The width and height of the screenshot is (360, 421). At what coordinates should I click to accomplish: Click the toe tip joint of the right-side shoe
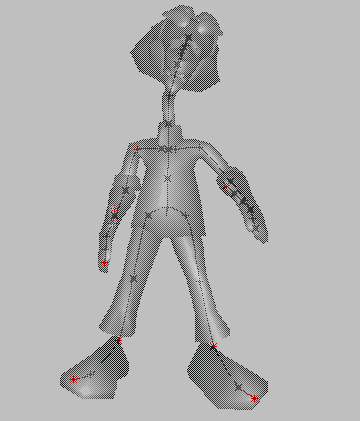click(x=255, y=398)
